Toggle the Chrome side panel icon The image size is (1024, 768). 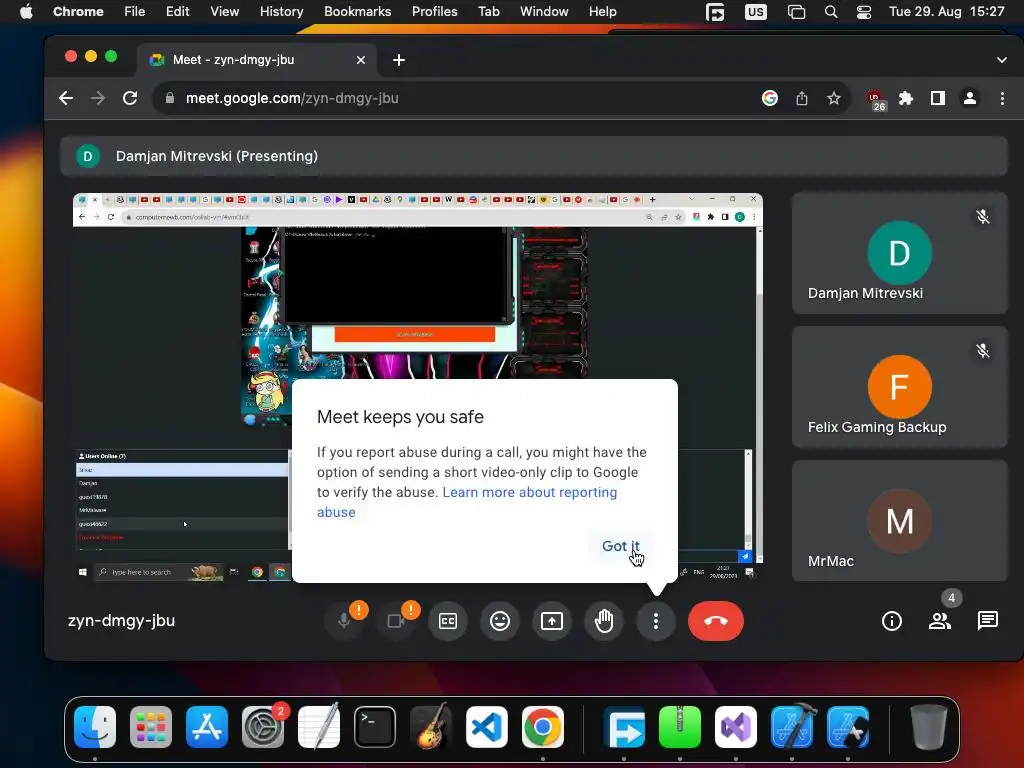(x=938, y=98)
